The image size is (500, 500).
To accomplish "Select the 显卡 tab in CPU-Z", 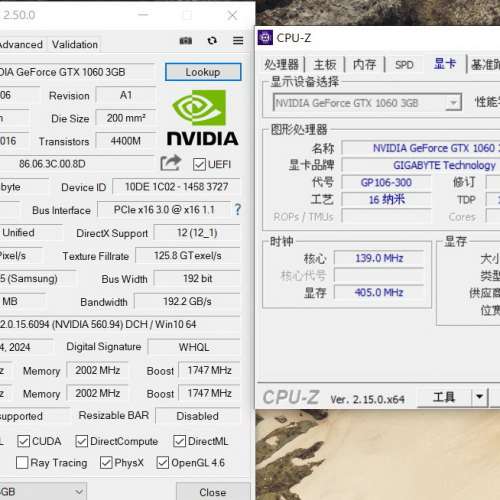I will click(x=445, y=64).
